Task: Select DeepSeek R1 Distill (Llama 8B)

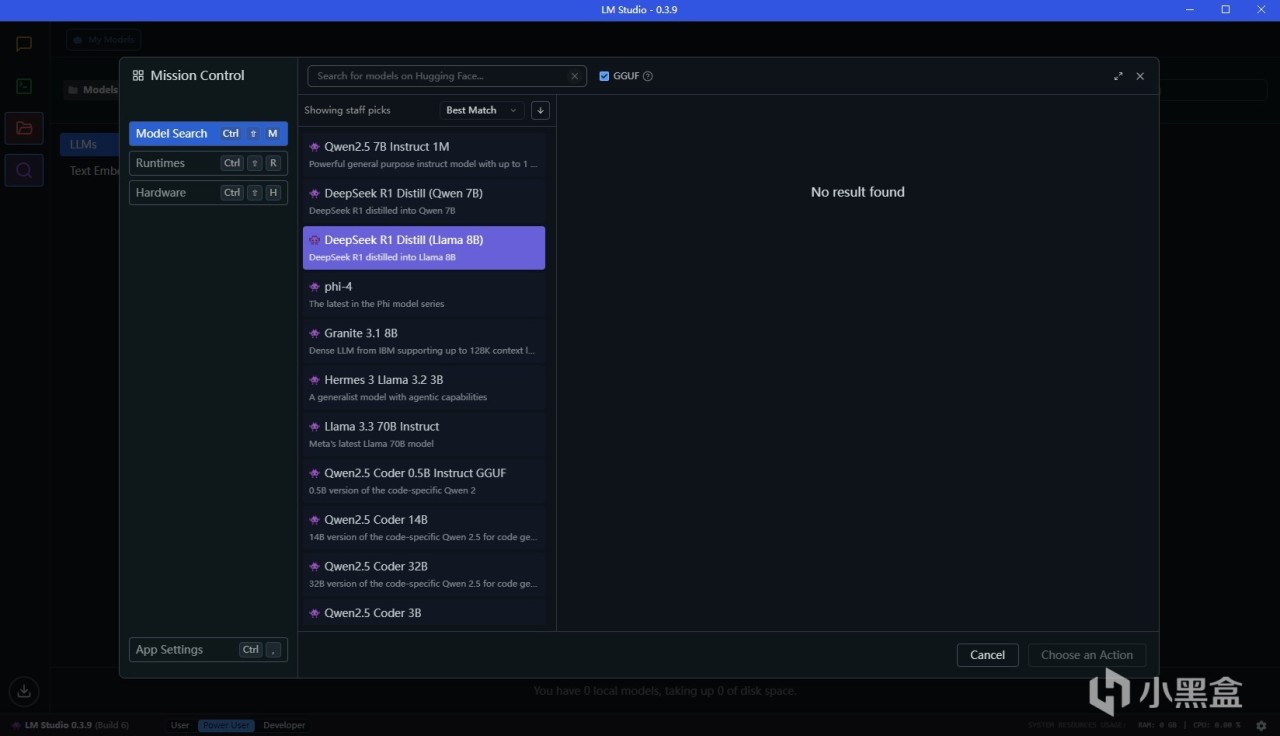Action: click(424, 248)
